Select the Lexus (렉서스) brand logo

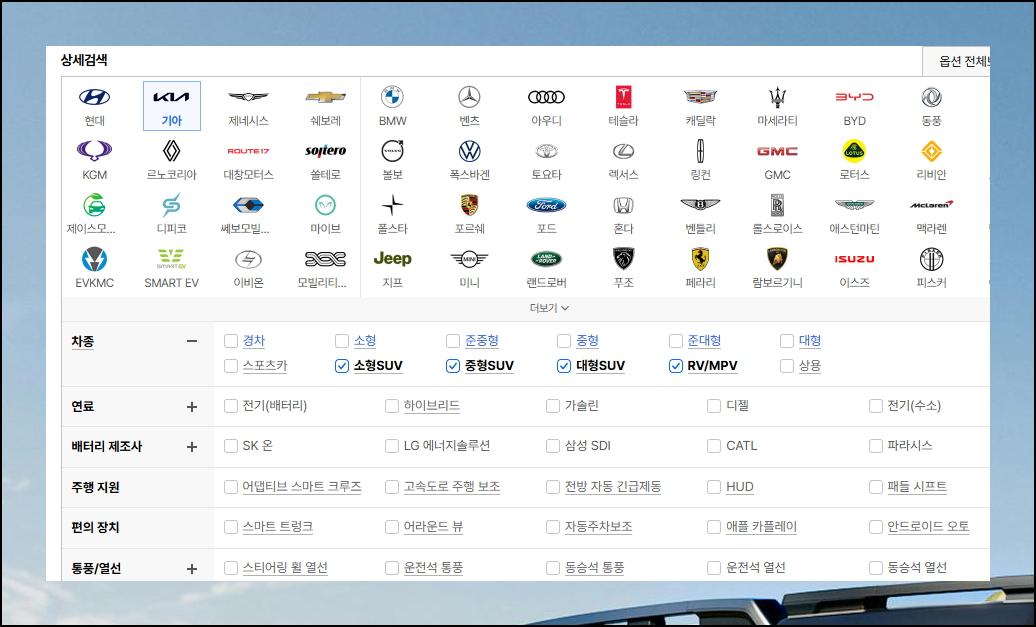[623, 151]
